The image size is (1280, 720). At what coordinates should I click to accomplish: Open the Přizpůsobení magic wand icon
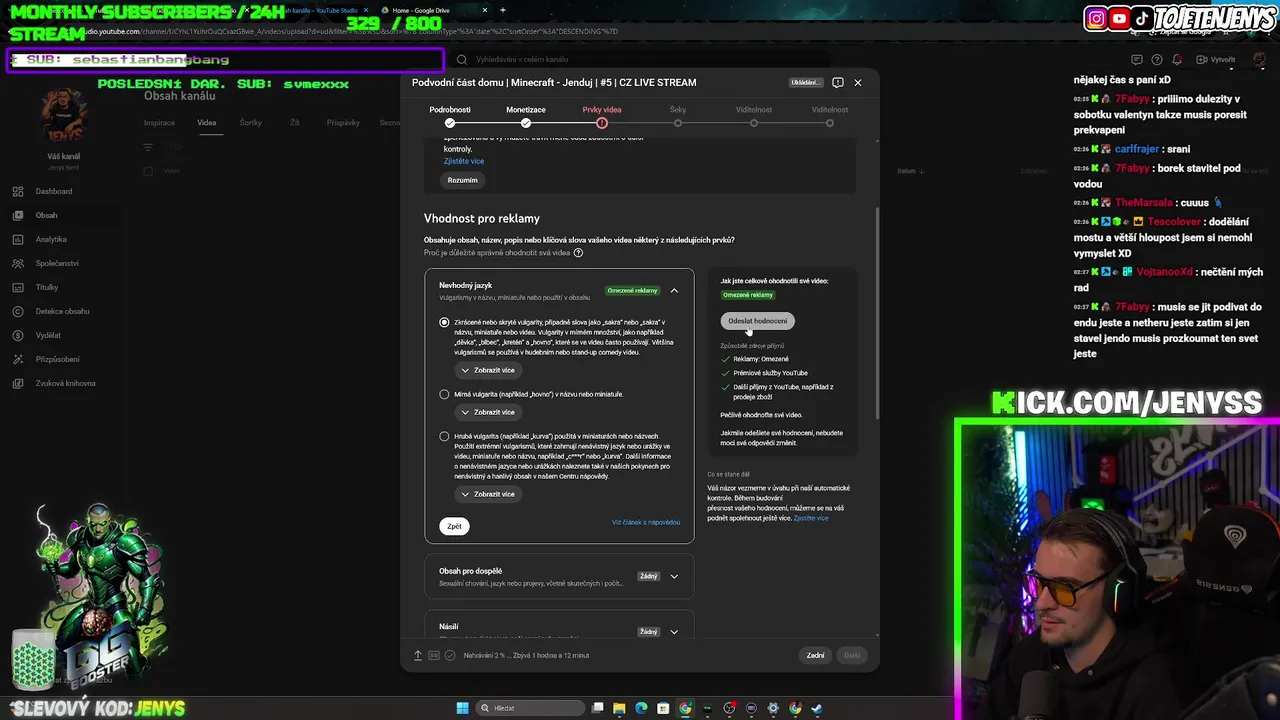pos(18,359)
